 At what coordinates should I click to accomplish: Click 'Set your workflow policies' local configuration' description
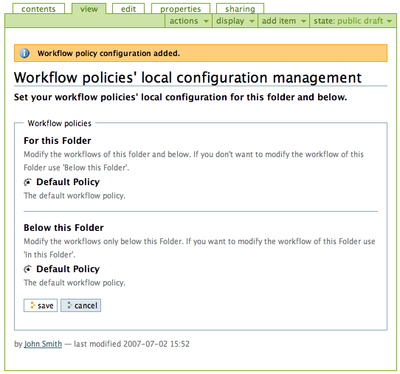click(180, 97)
